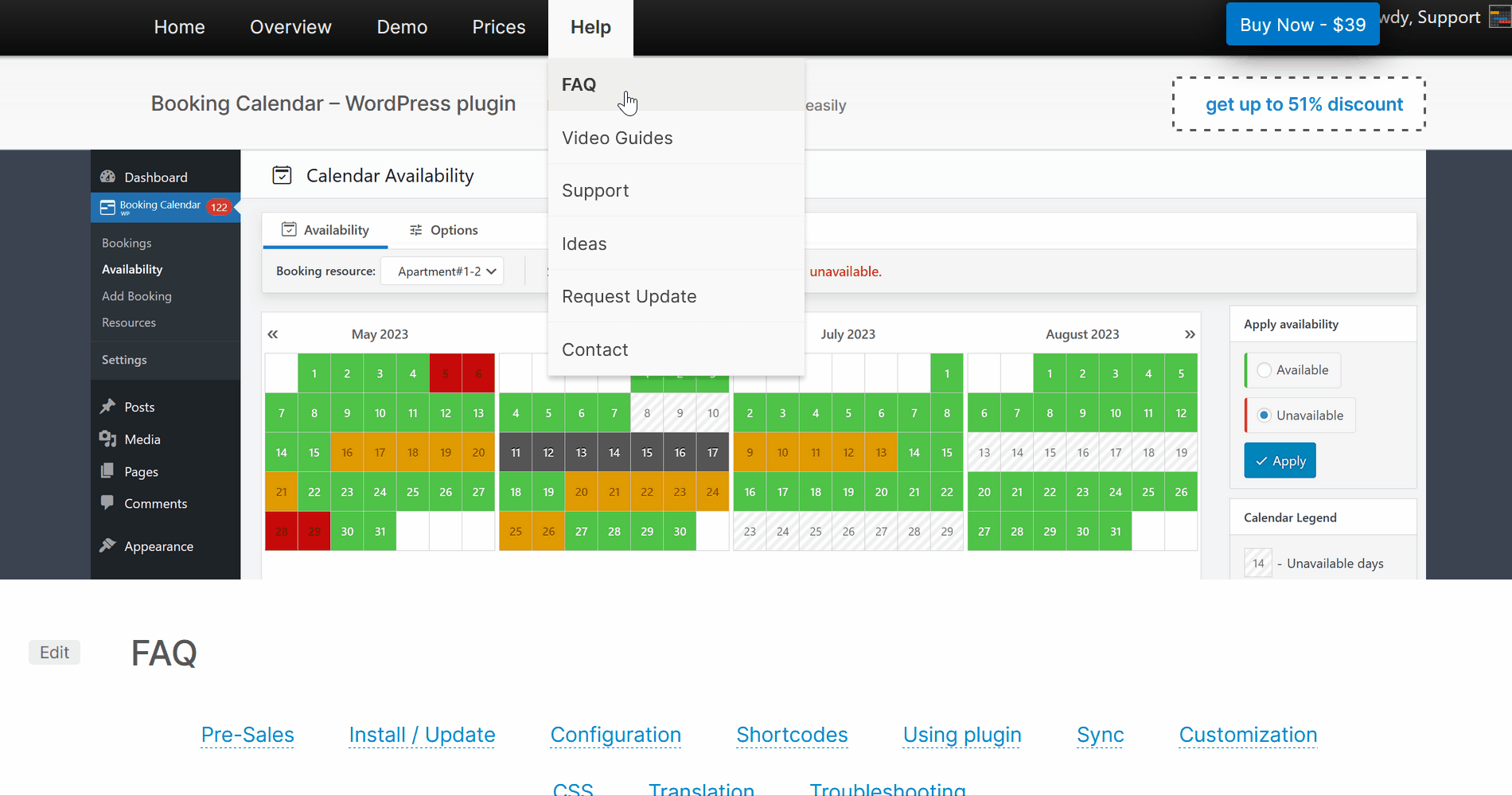Open the Using plugin FAQ link
The image size is (1512, 796).
962,735
